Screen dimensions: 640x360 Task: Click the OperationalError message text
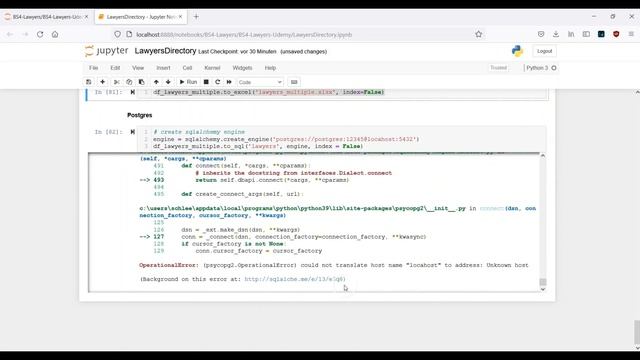pyautogui.click(x=333, y=265)
